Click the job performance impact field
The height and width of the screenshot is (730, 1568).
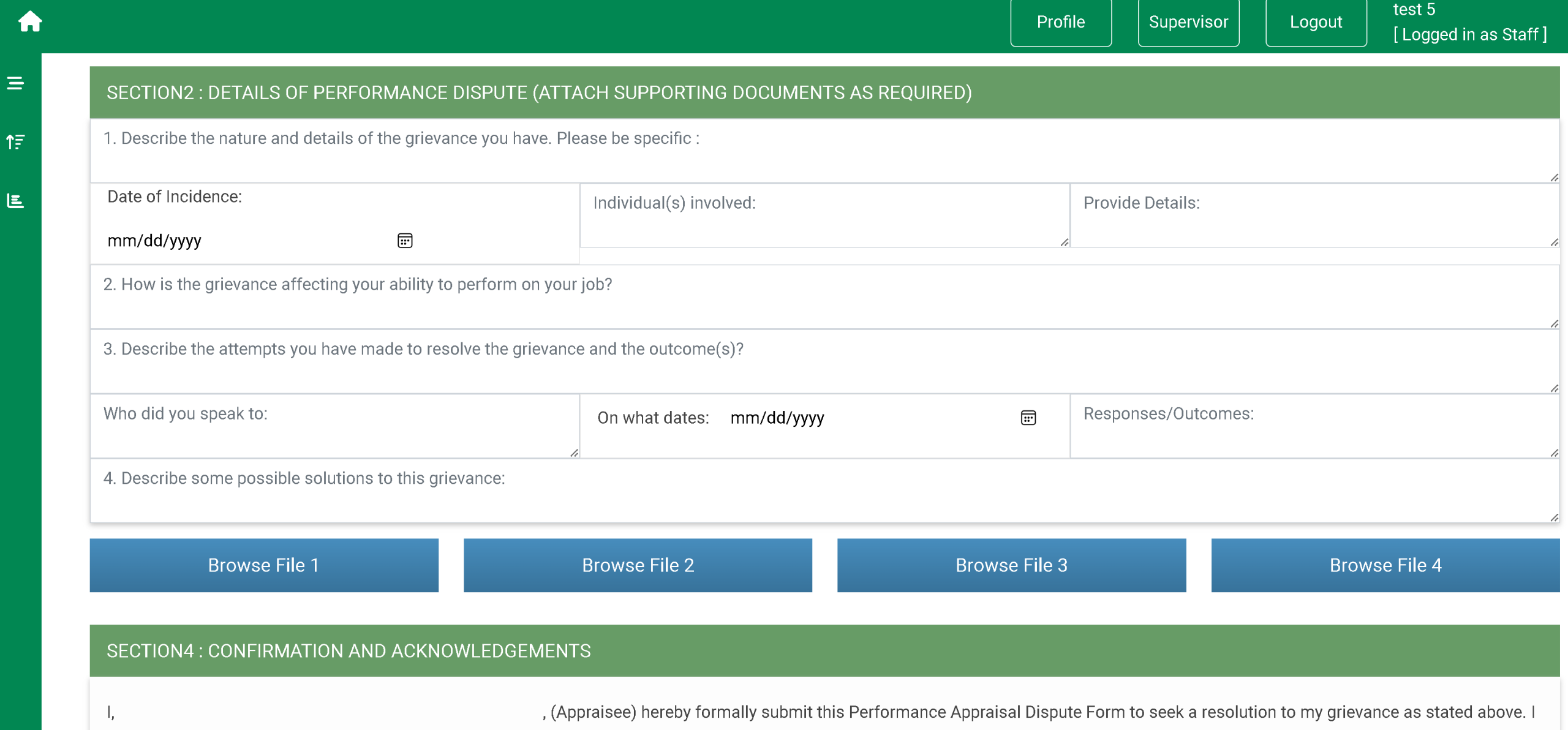click(824, 297)
